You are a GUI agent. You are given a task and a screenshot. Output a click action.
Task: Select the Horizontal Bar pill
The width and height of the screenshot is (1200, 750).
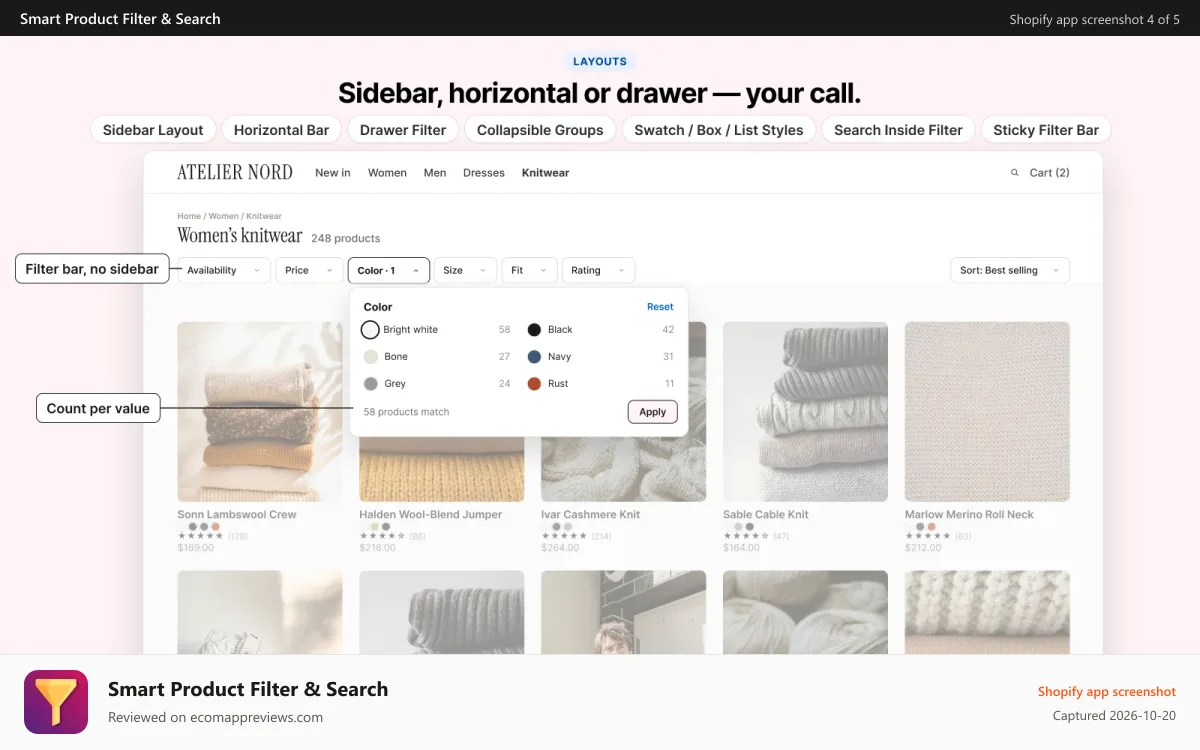[x=281, y=130]
